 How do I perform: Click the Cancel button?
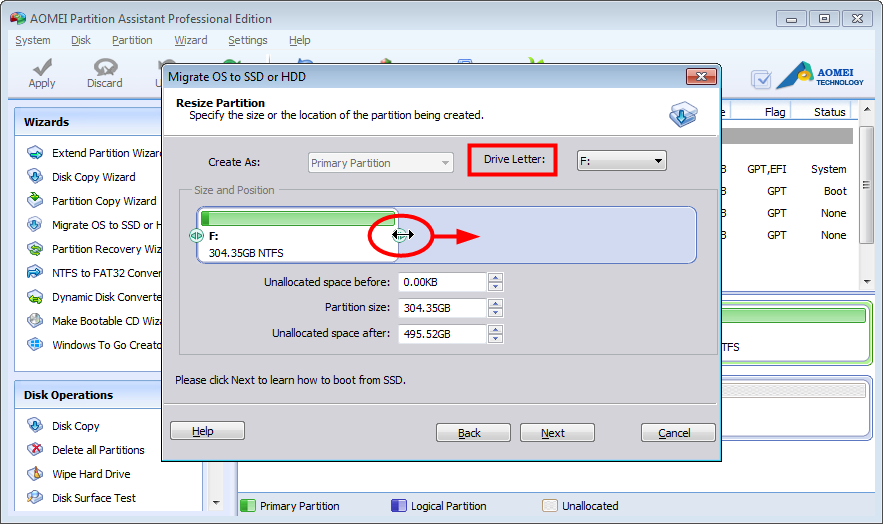pos(678,432)
